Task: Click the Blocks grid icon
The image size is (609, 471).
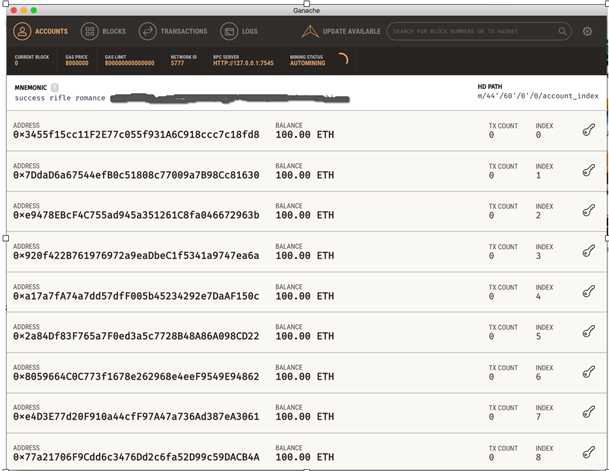Action: 90,31
